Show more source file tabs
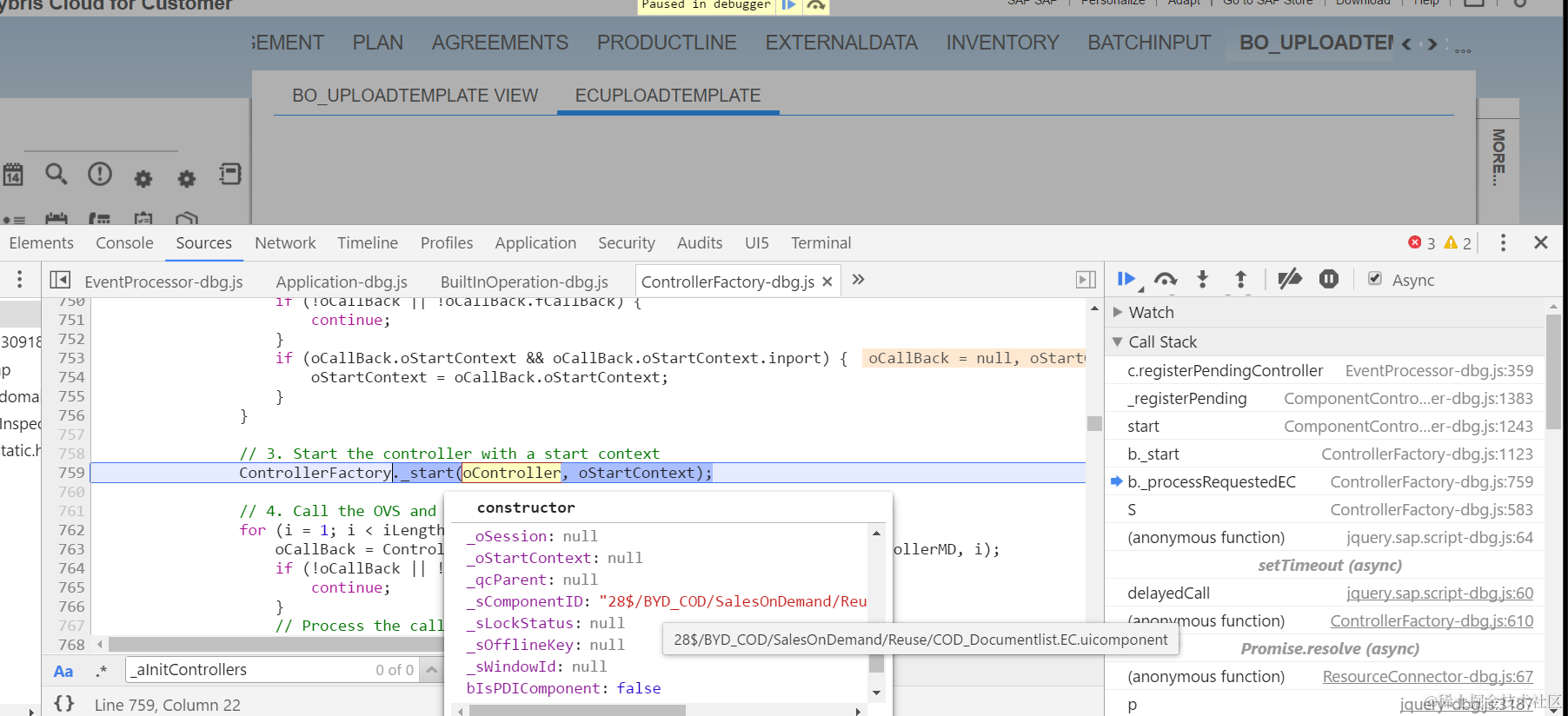Image resolution: width=1568 pixels, height=716 pixels. [x=859, y=280]
